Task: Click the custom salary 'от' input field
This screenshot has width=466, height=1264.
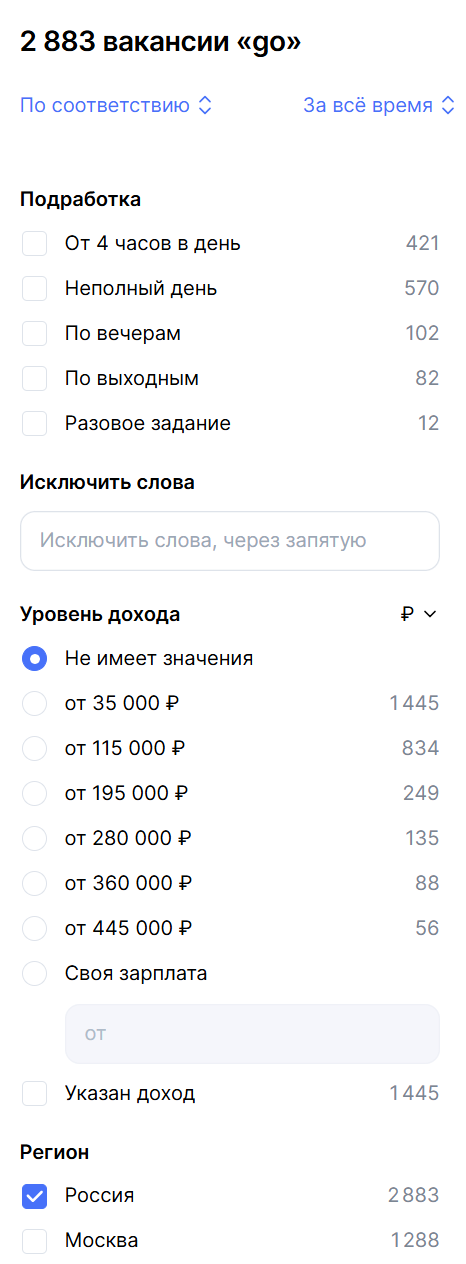Action: tap(252, 1034)
